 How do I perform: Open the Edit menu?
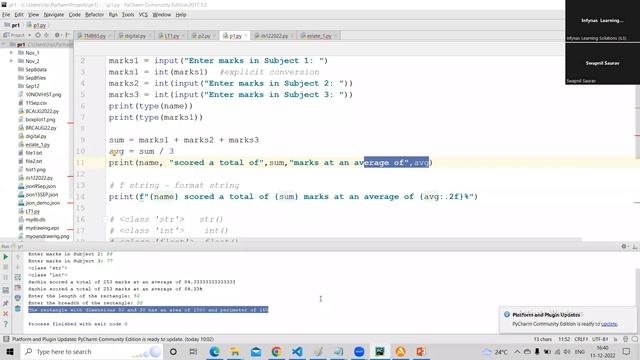(19, 15)
